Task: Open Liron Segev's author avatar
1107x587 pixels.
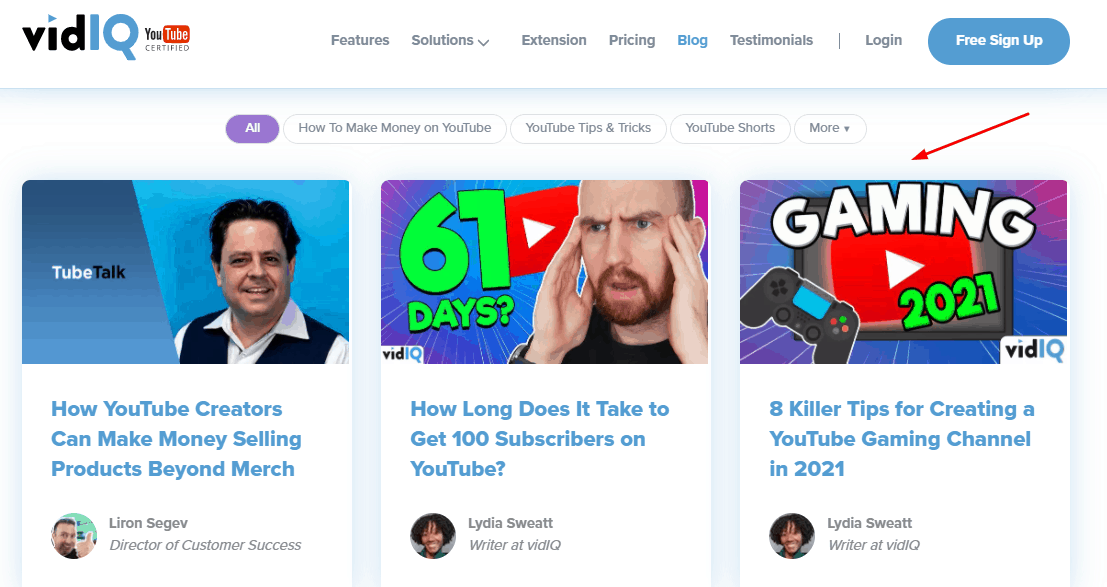Action: pos(74,535)
